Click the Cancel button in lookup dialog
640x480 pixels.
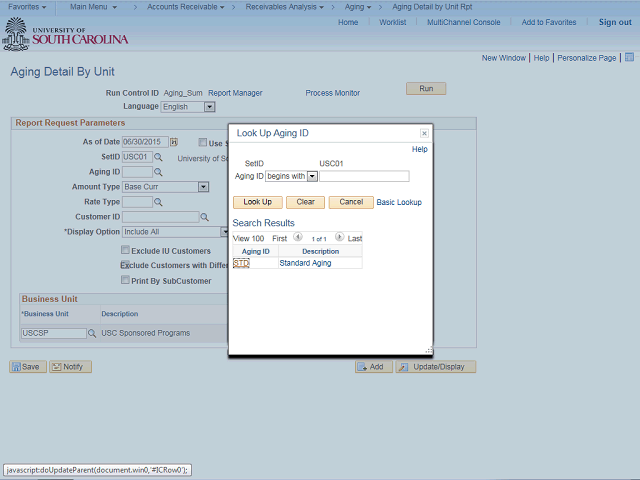click(351, 202)
